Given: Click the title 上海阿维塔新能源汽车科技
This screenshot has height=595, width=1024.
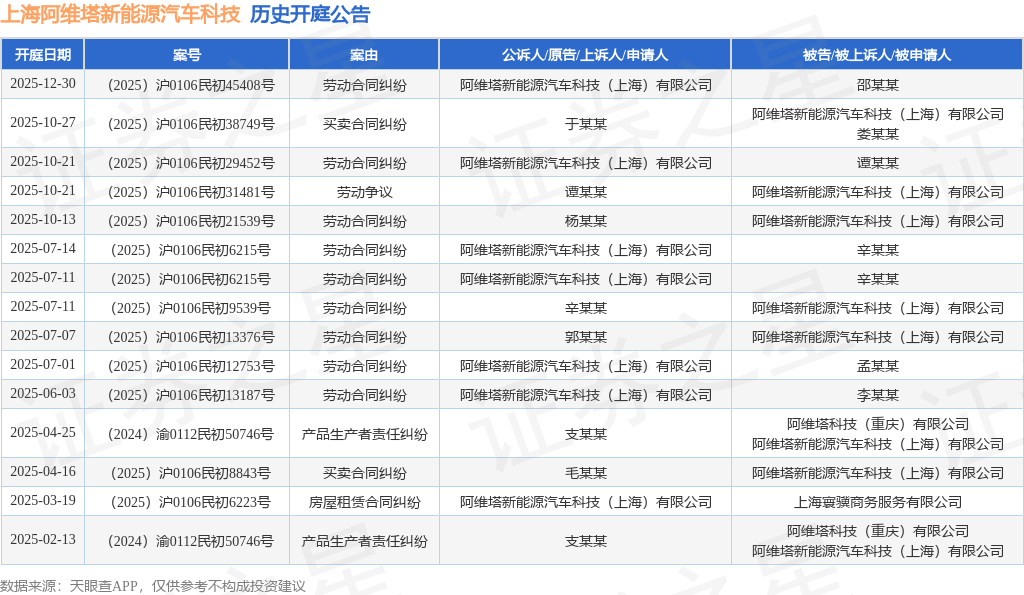Looking at the screenshot, I should (121, 14).
